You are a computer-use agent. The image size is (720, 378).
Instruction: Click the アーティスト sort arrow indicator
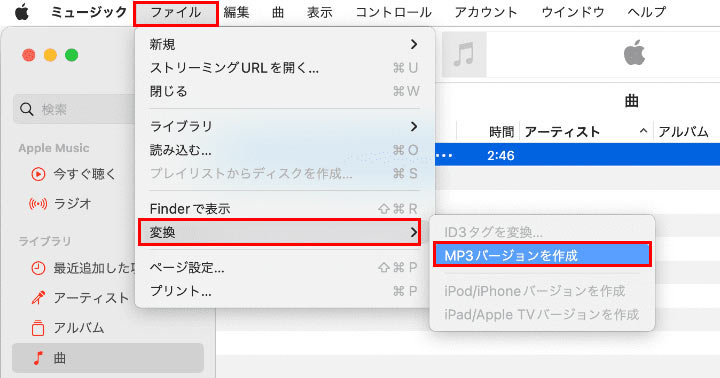click(643, 131)
